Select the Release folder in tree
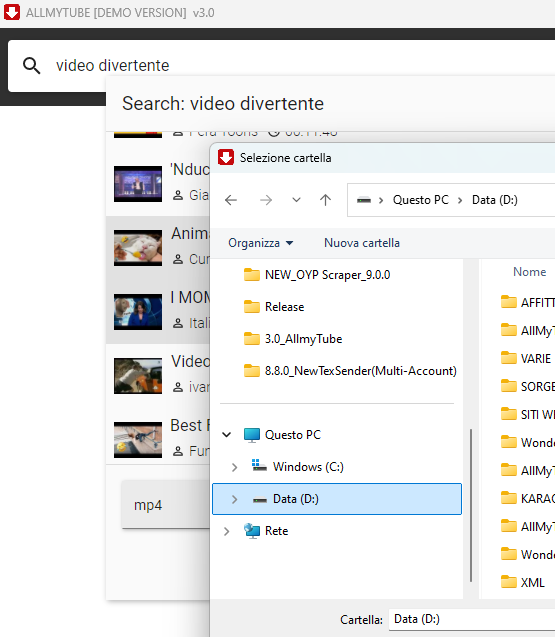This screenshot has height=637, width=555. click(284, 307)
